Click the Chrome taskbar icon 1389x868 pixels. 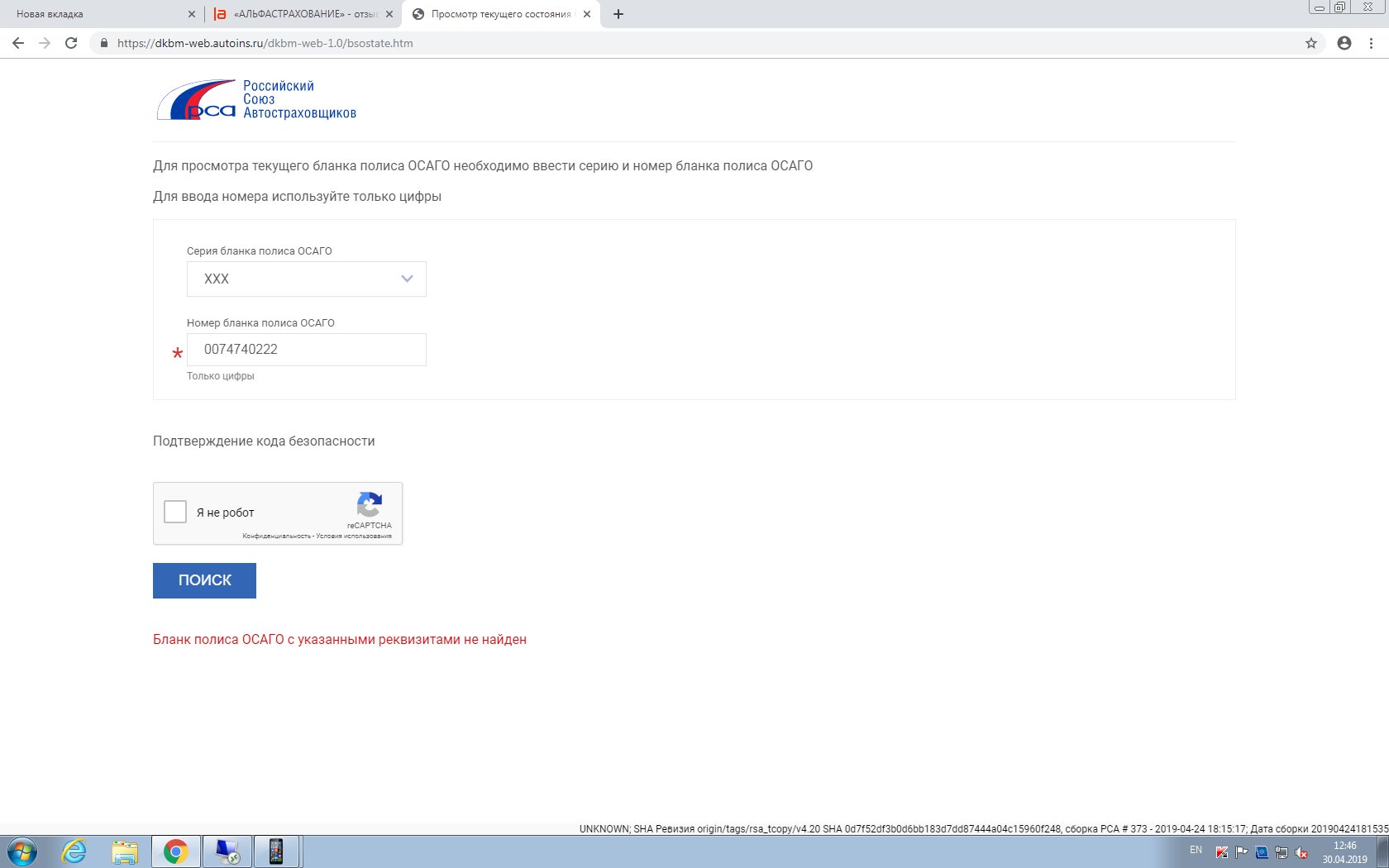pos(175,851)
